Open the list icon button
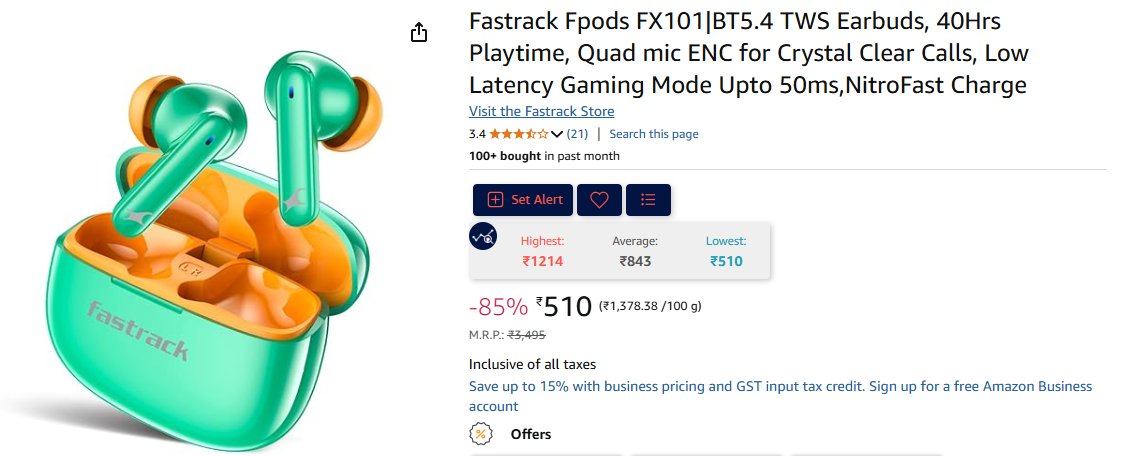Image resolution: width=1129 pixels, height=456 pixels. coord(648,200)
